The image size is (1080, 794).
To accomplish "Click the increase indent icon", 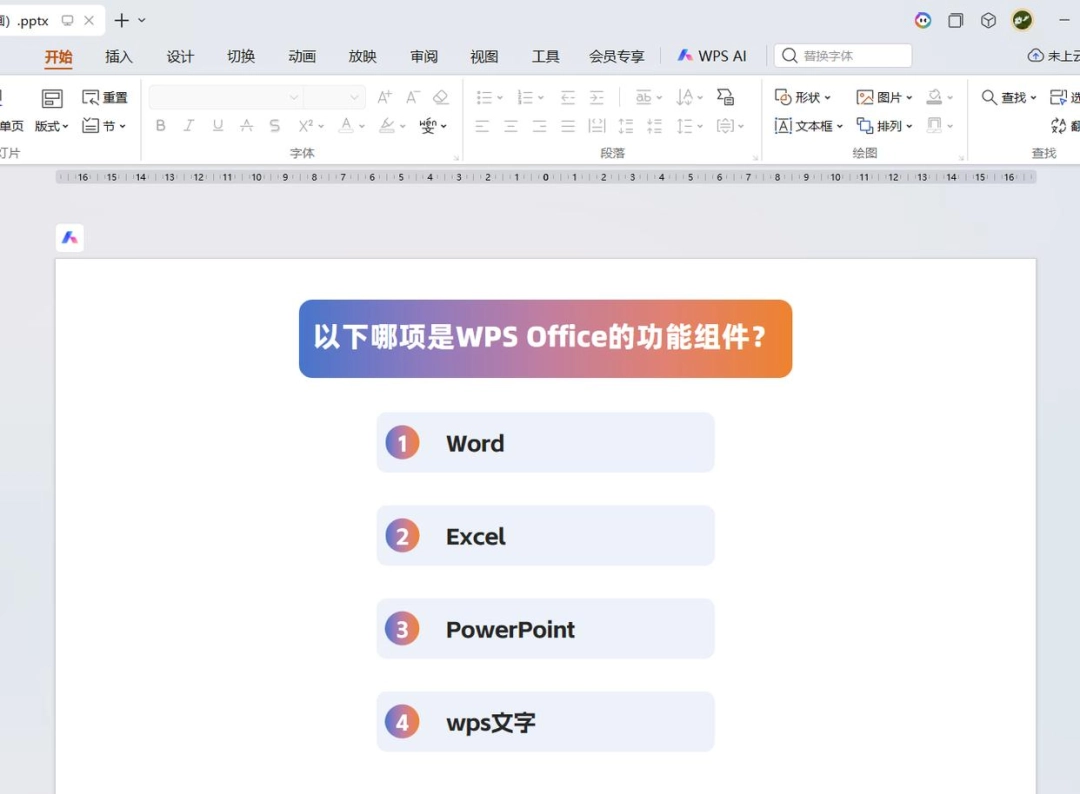I will coord(596,97).
